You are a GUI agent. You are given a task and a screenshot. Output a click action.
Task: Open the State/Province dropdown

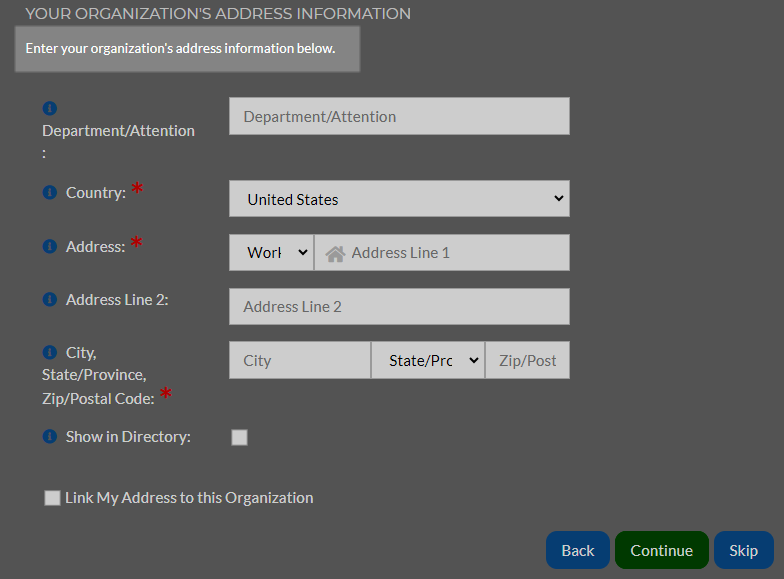428,360
